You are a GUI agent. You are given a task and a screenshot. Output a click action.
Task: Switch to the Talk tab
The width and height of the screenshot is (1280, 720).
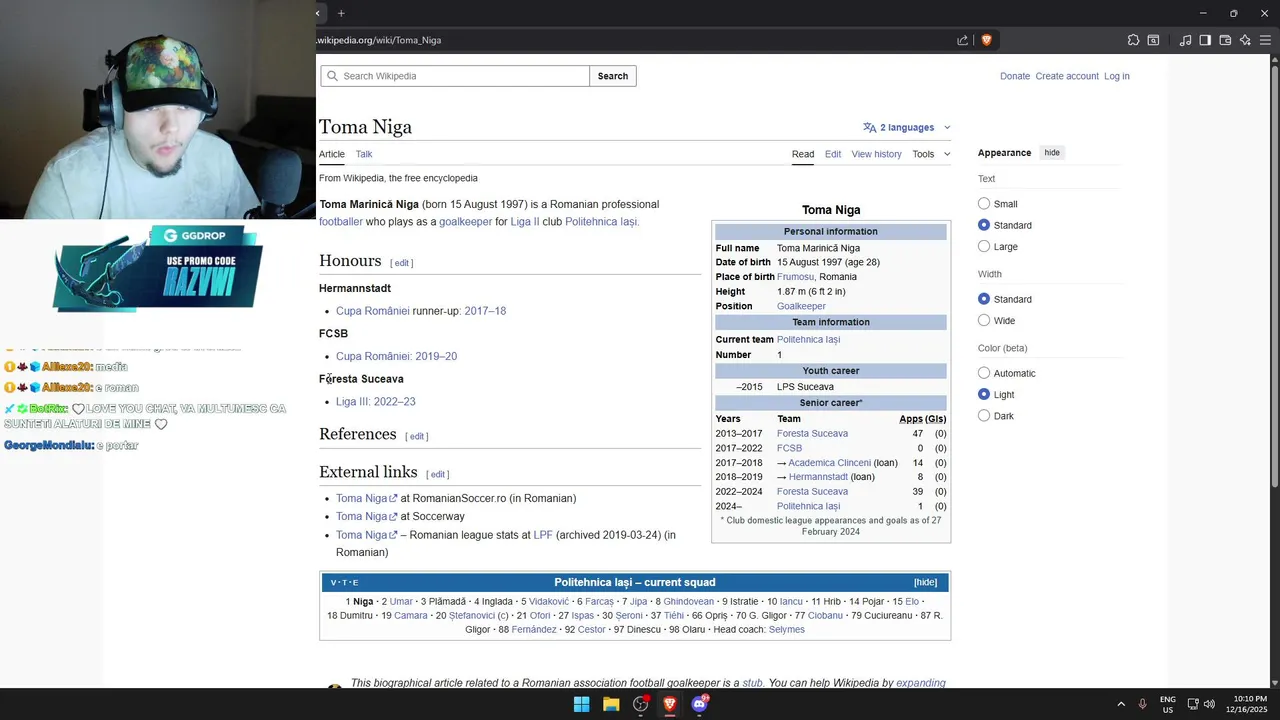pos(364,154)
